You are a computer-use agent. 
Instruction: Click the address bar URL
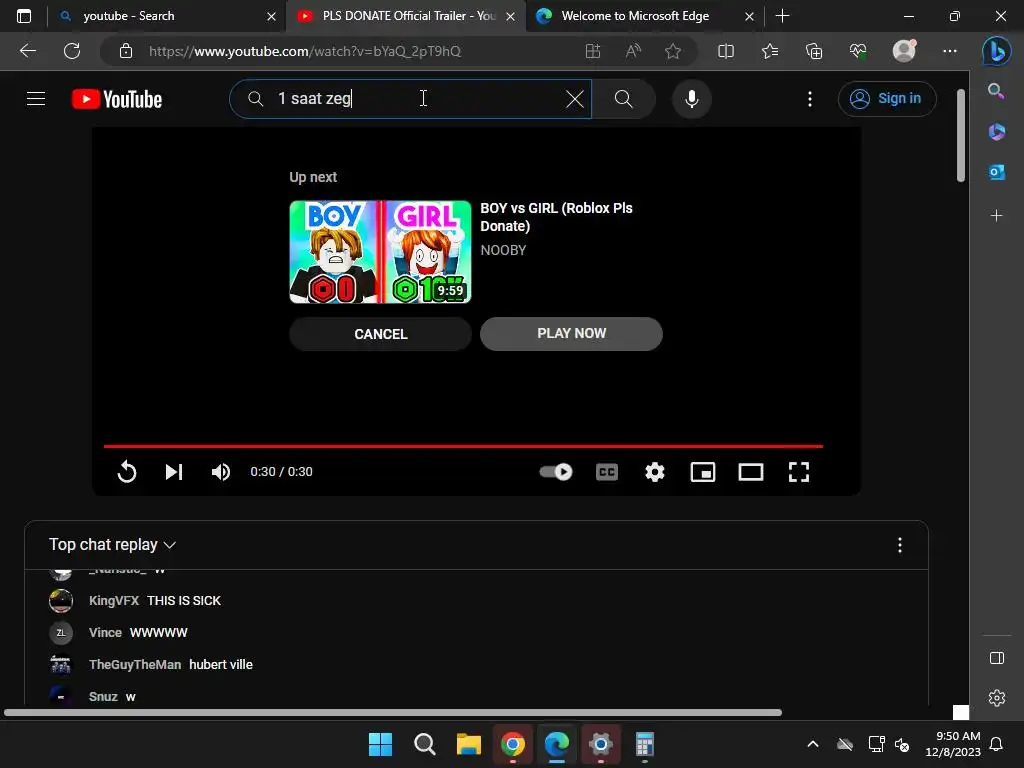(x=305, y=51)
